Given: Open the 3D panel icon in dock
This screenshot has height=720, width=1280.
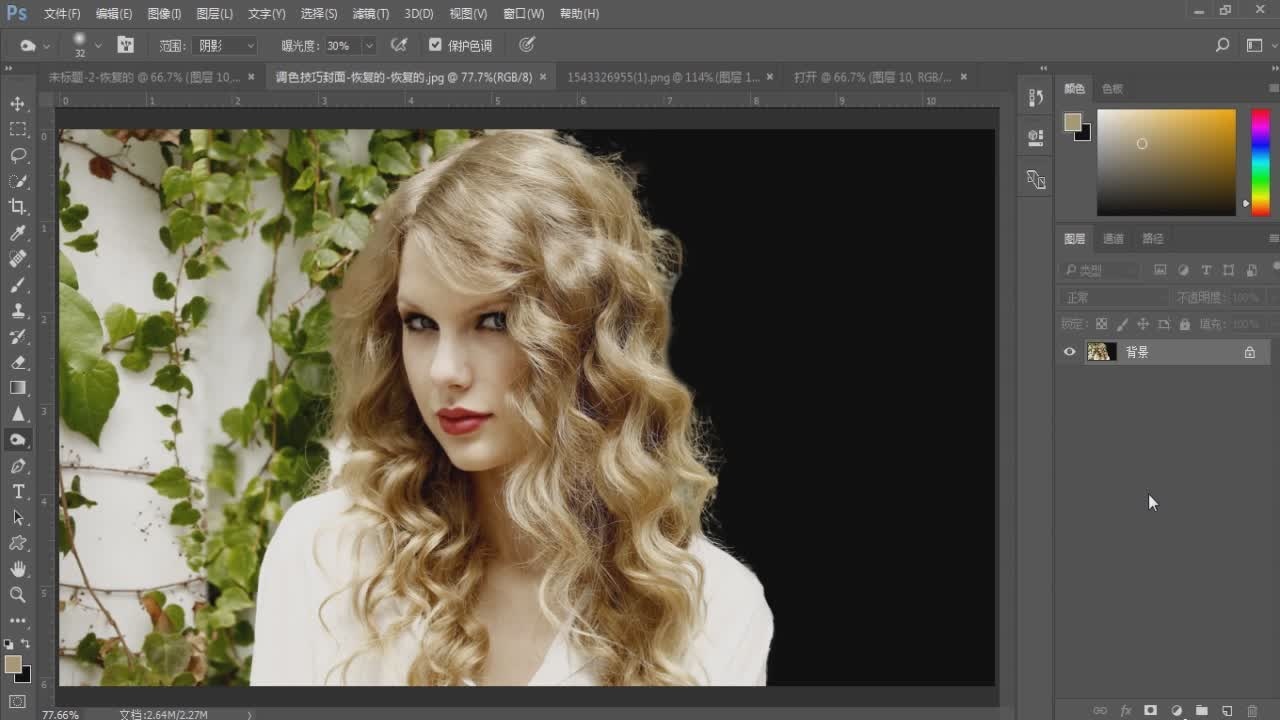Looking at the screenshot, I should [1035, 138].
